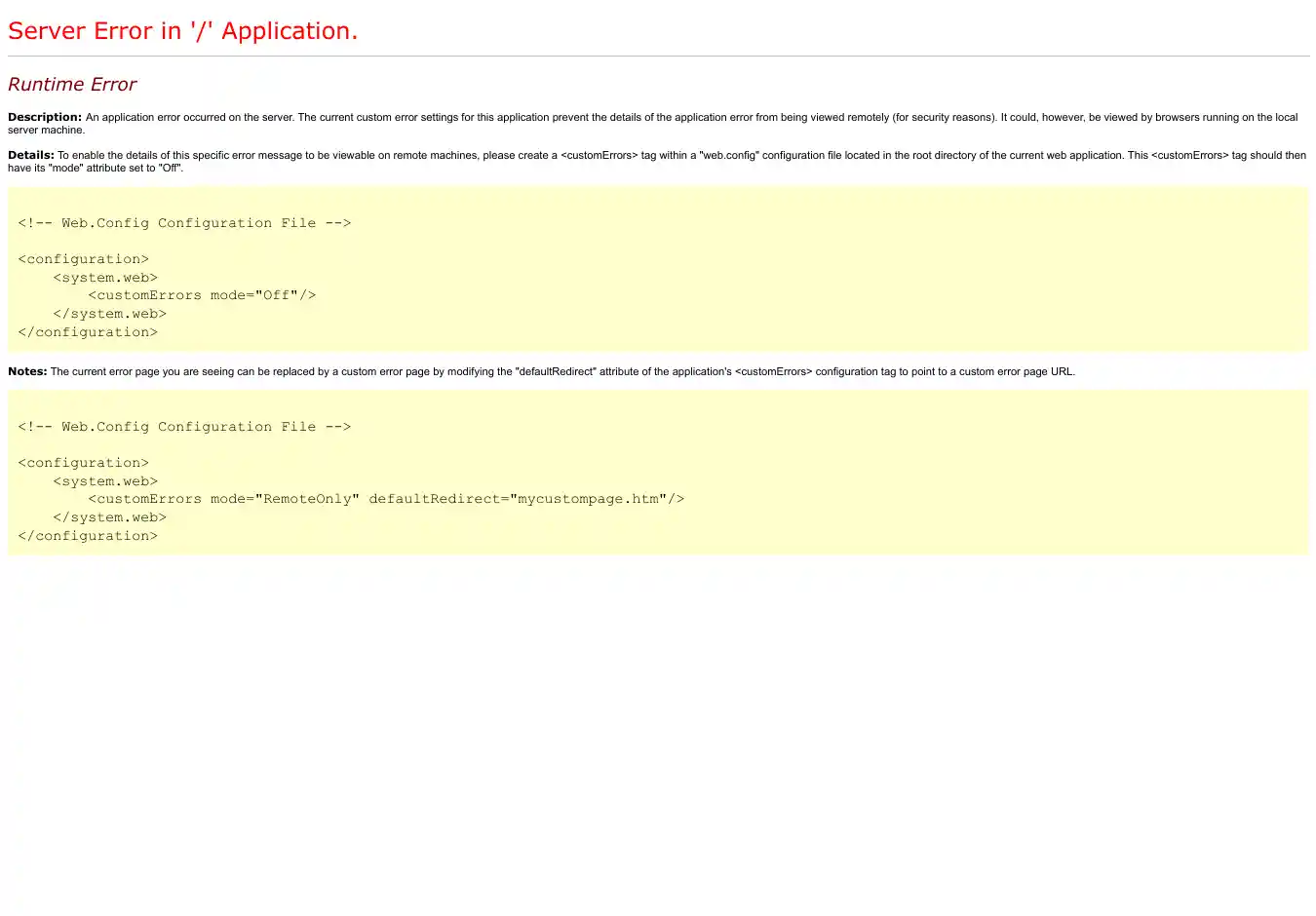This screenshot has height=916, width=1316.
Task: Click the Web.Config comment in the second code block
Action: (x=184, y=427)
